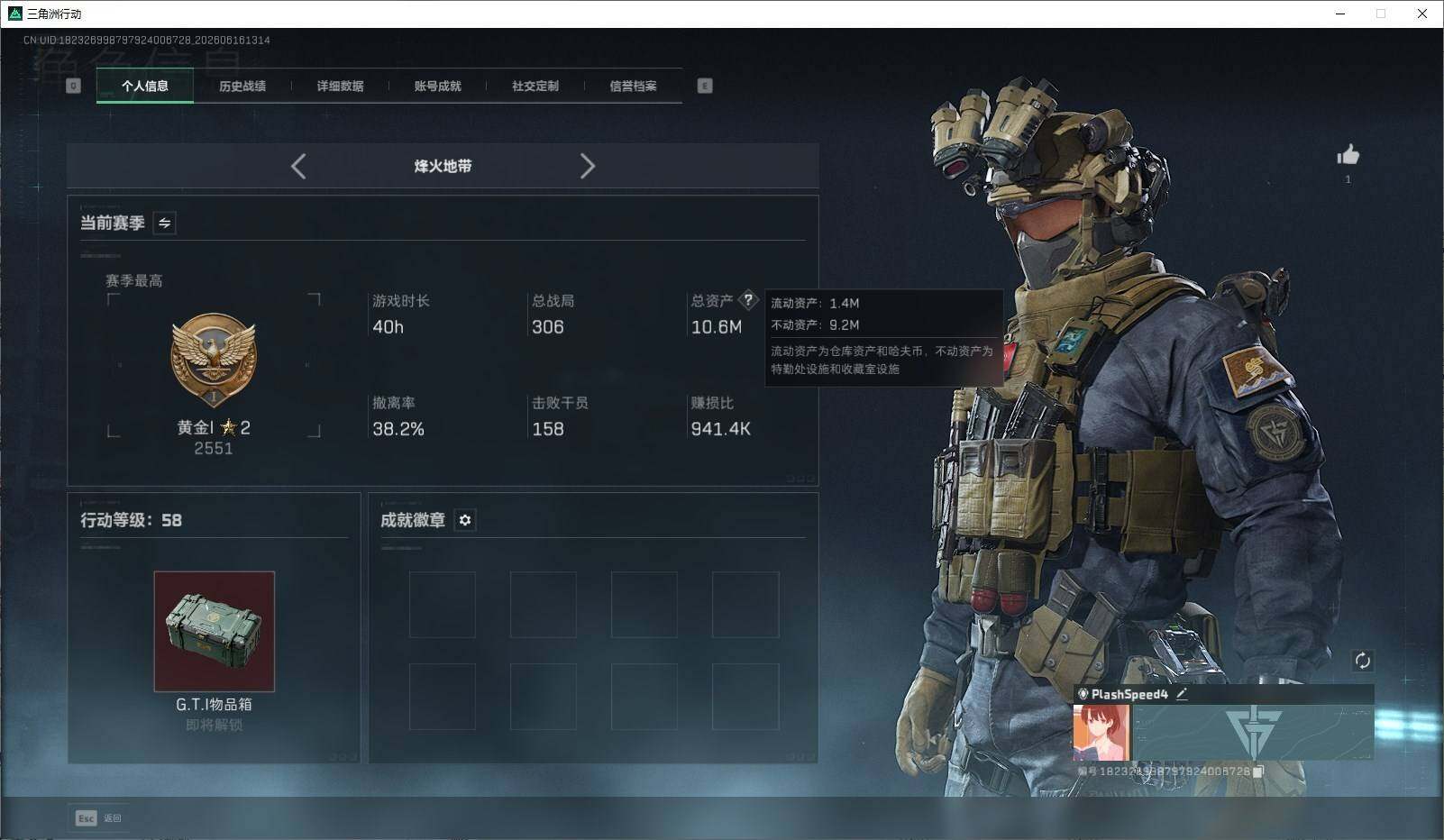The image size is (1444, 840).
Task: Open the 详细数据 tab
Action: click(x=340, y=86)
